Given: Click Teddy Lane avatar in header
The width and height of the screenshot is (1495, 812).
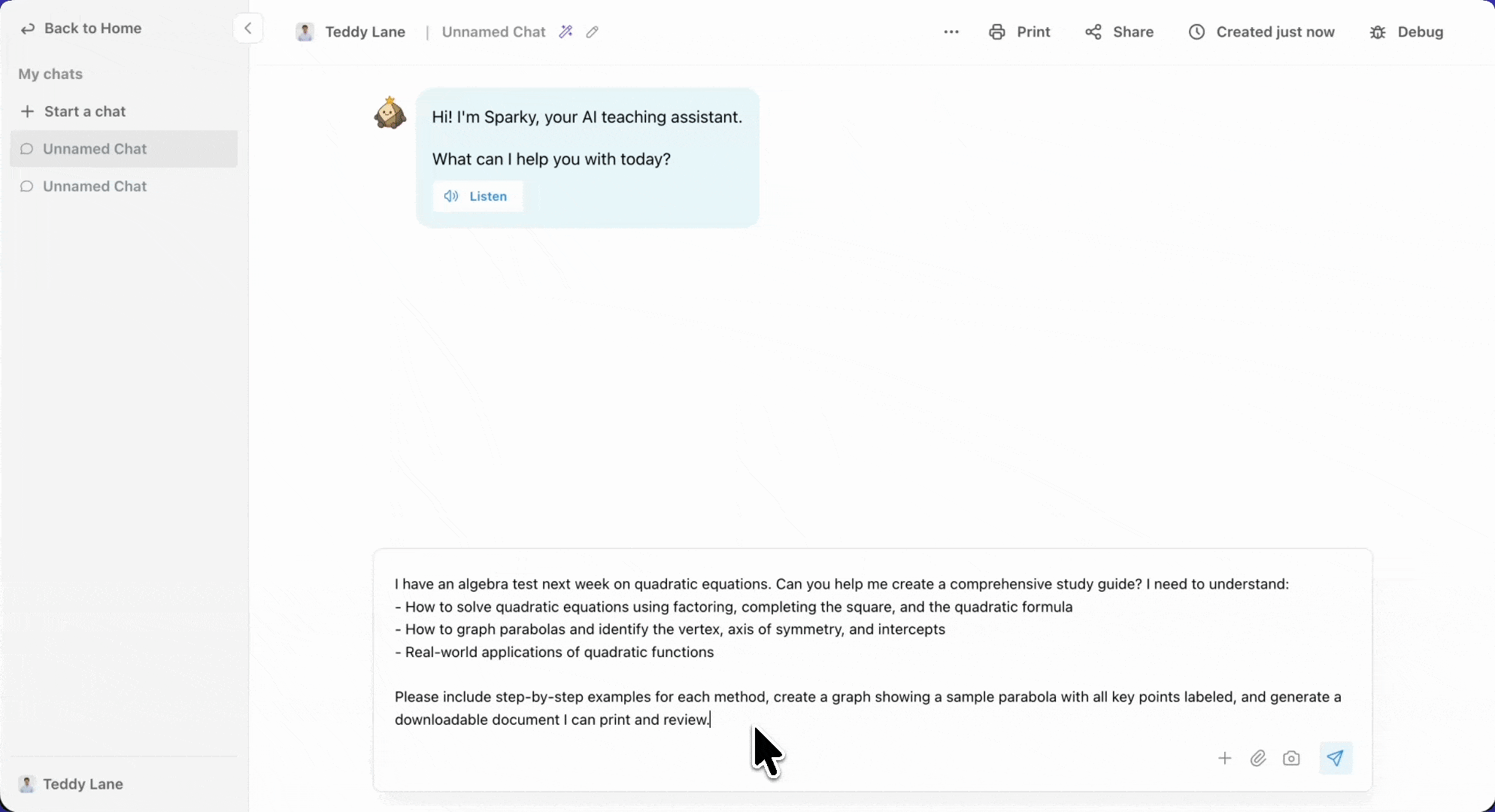Looking at the screenshot, I should click(x=305, y=32).
